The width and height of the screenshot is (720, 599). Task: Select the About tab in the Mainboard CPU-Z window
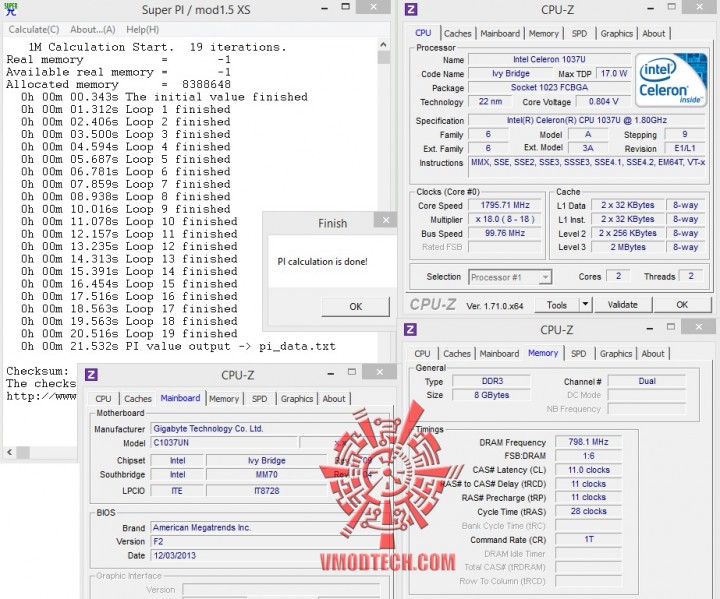[334, 399]
